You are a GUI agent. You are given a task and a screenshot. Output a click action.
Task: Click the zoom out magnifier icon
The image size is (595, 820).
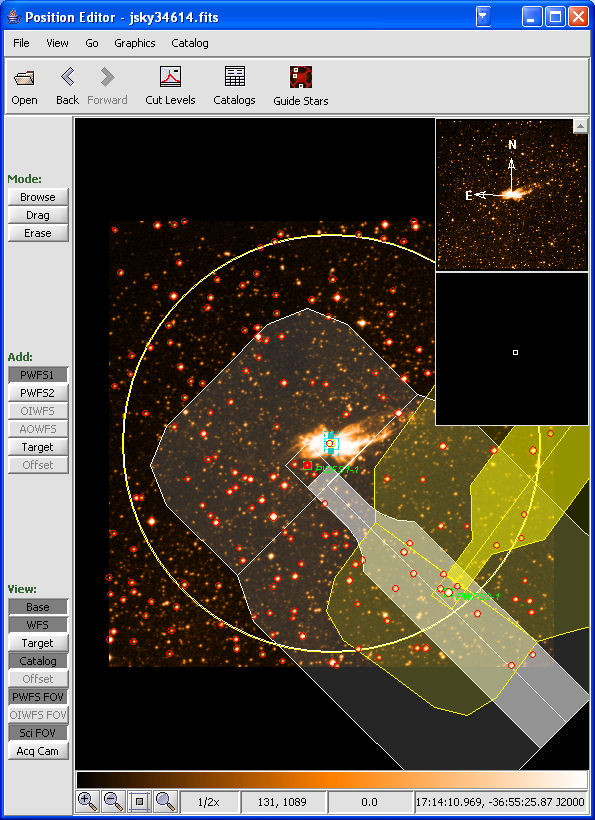pos(113,801)
